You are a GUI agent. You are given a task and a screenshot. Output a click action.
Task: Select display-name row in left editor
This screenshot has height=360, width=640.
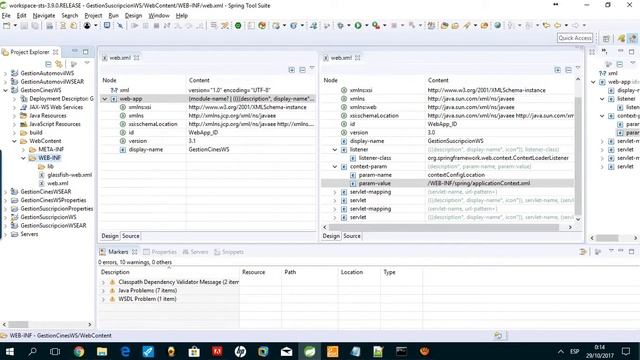[208, 149]
